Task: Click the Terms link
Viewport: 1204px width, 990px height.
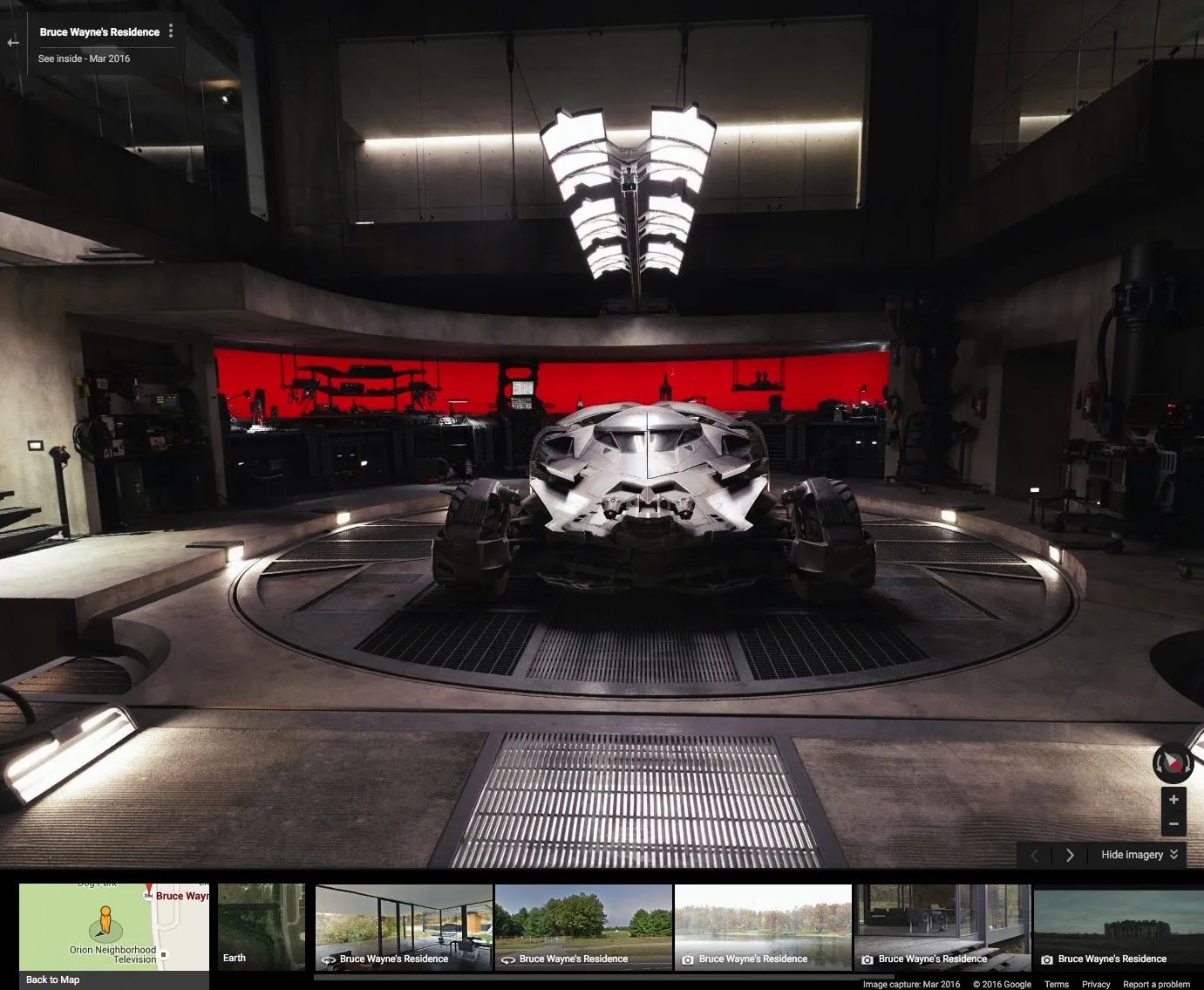Action: [1057, 984]
